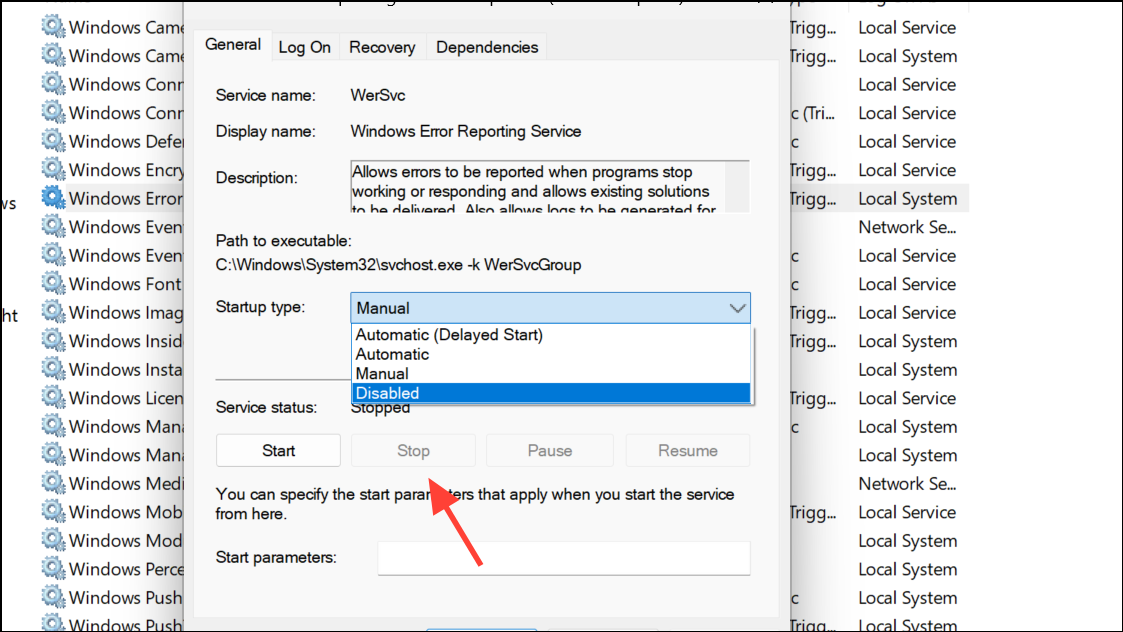This screenshot has width=1123, height=632.
Task: Click the Stop service button
Action: (413, 451)
